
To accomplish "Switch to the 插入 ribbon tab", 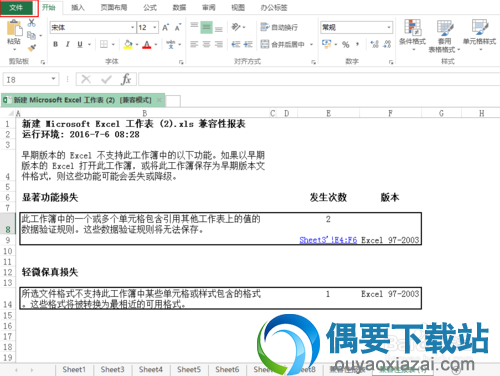I will click(x=78, y=7).
